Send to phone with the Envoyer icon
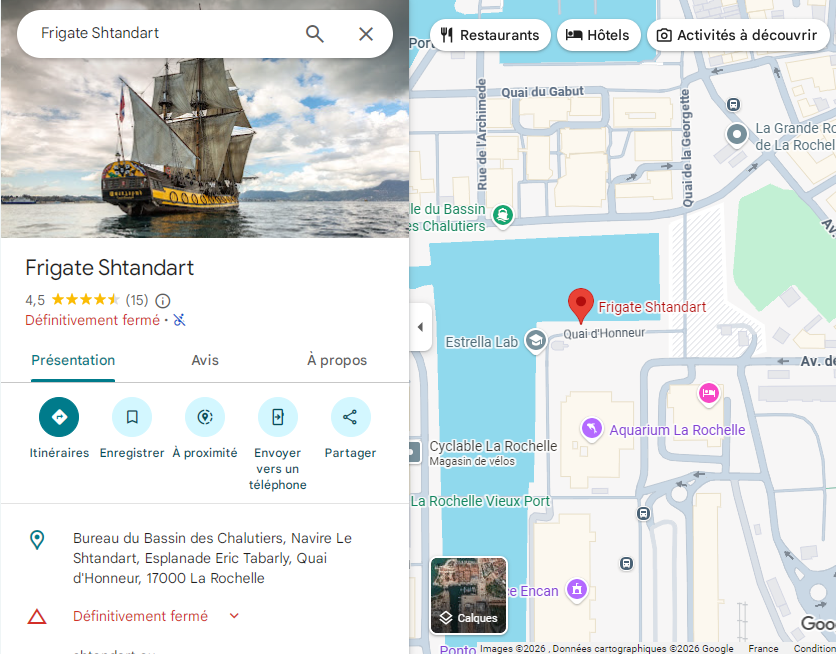 tap(278, 417)
